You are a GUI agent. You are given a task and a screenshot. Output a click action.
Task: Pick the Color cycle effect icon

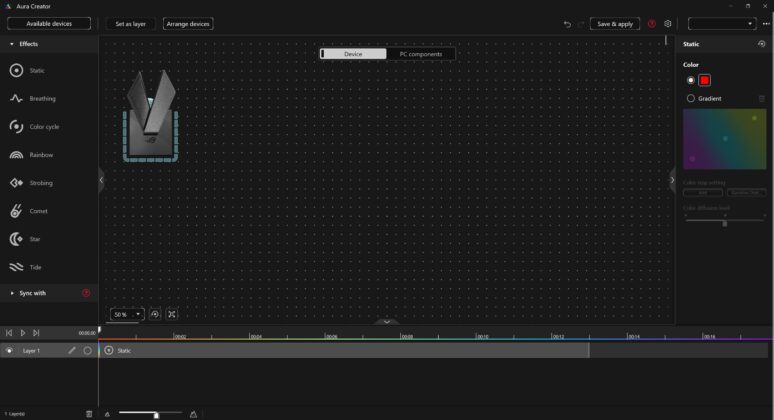[x=16, y=127]
